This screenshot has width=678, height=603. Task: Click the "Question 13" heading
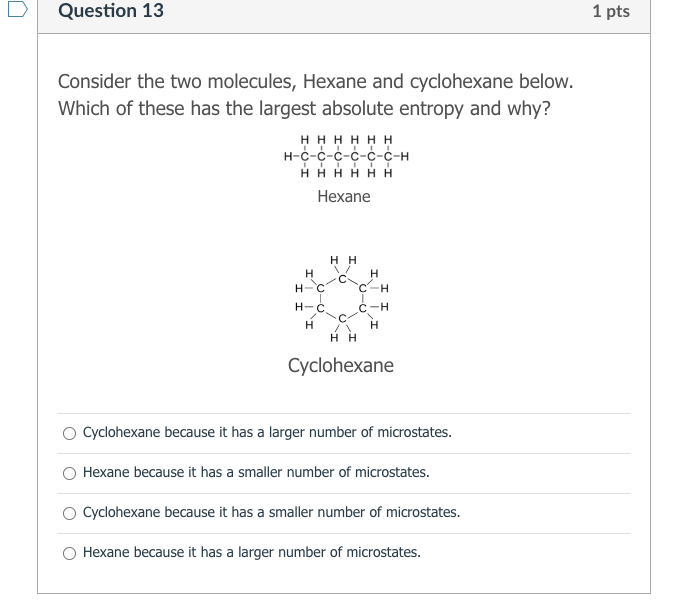(x=111, y=11)
